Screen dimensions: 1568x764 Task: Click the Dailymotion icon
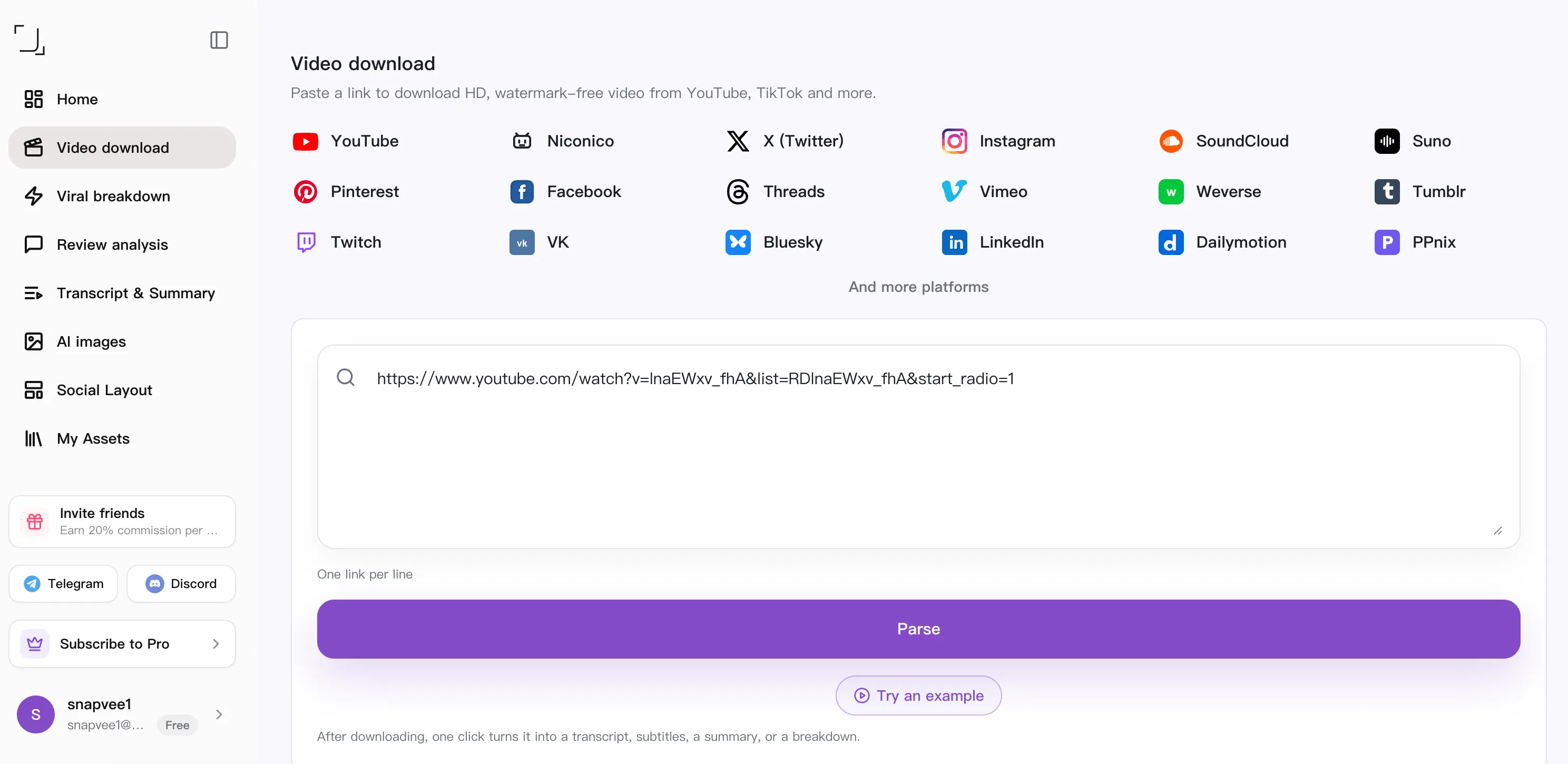point(1171,242)
